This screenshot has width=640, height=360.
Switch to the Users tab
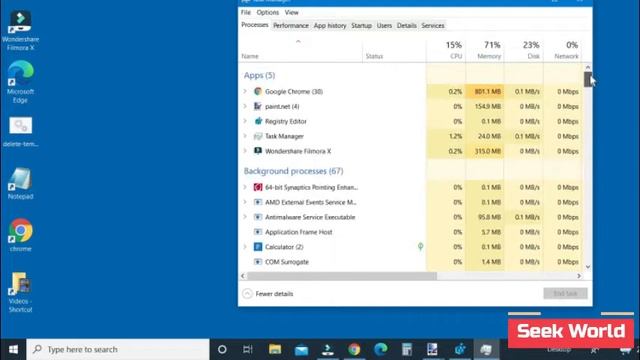point(384,25)
